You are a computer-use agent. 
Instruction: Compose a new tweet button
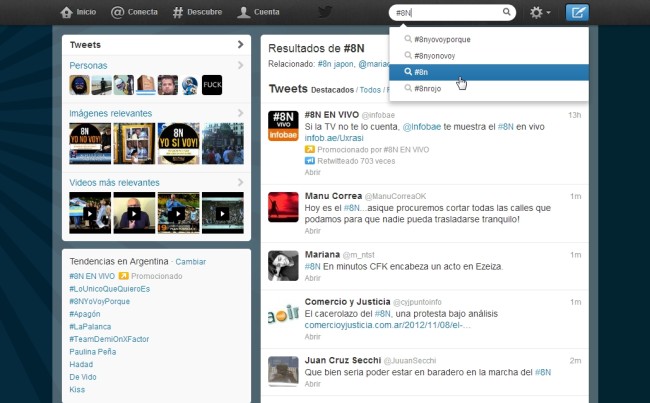(x=577, y=12)
